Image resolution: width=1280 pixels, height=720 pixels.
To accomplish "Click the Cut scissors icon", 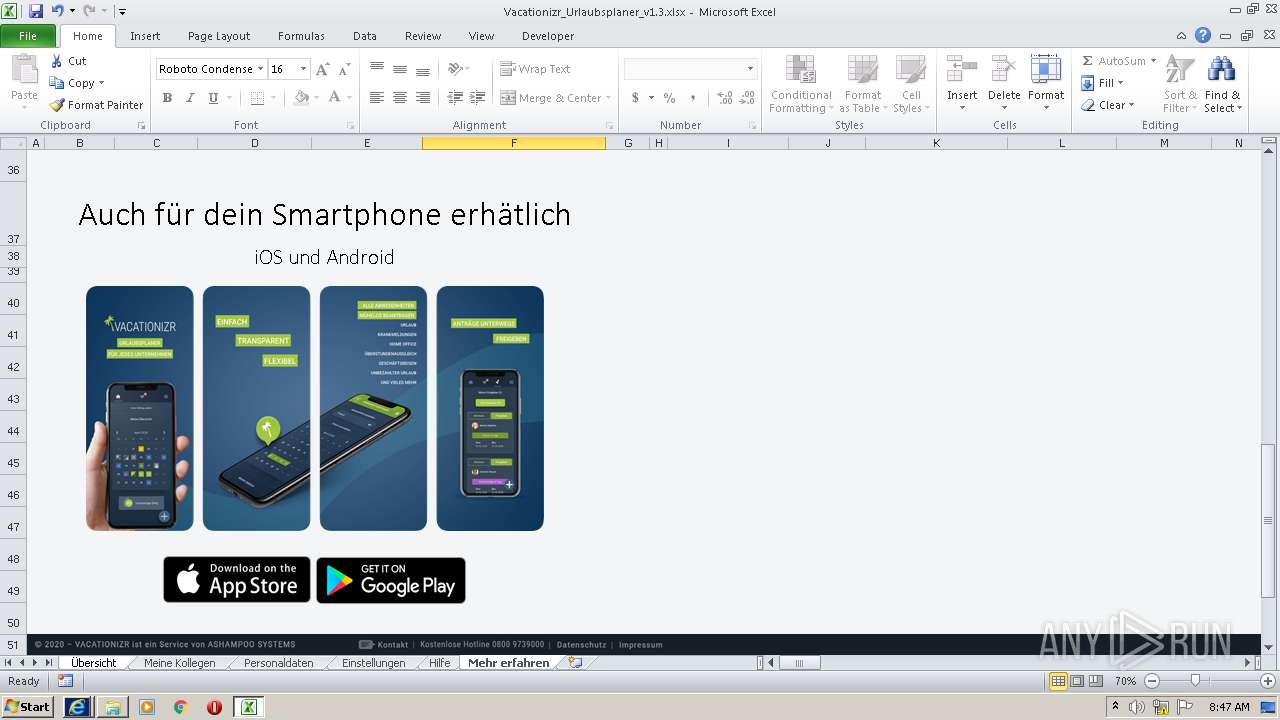I will 57,61.
